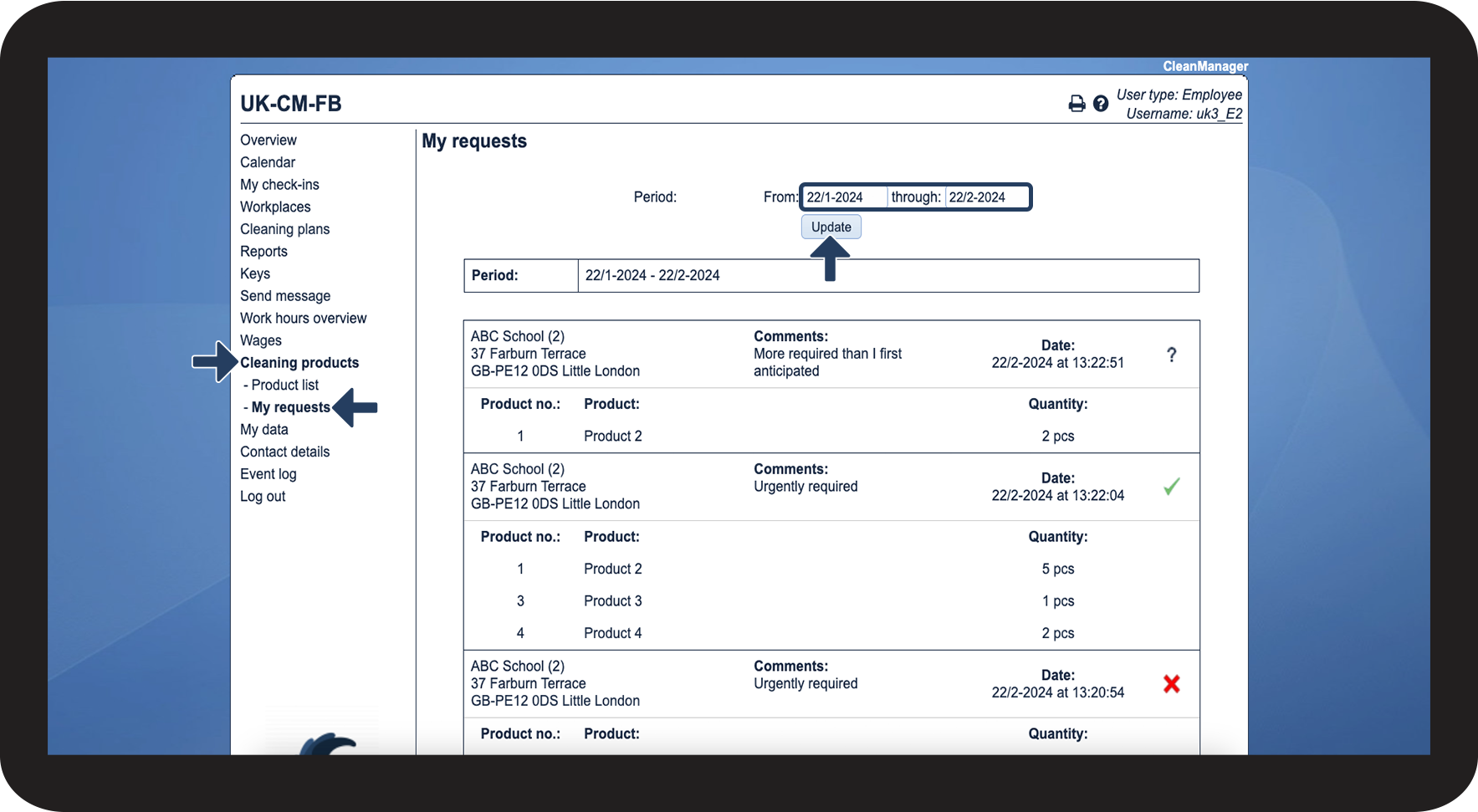Click the comment 'More required than I first anticipated'
Image resolution: width=1478 pixels, height=812 pixels.
pyautogui.click(x=827, y=362)
